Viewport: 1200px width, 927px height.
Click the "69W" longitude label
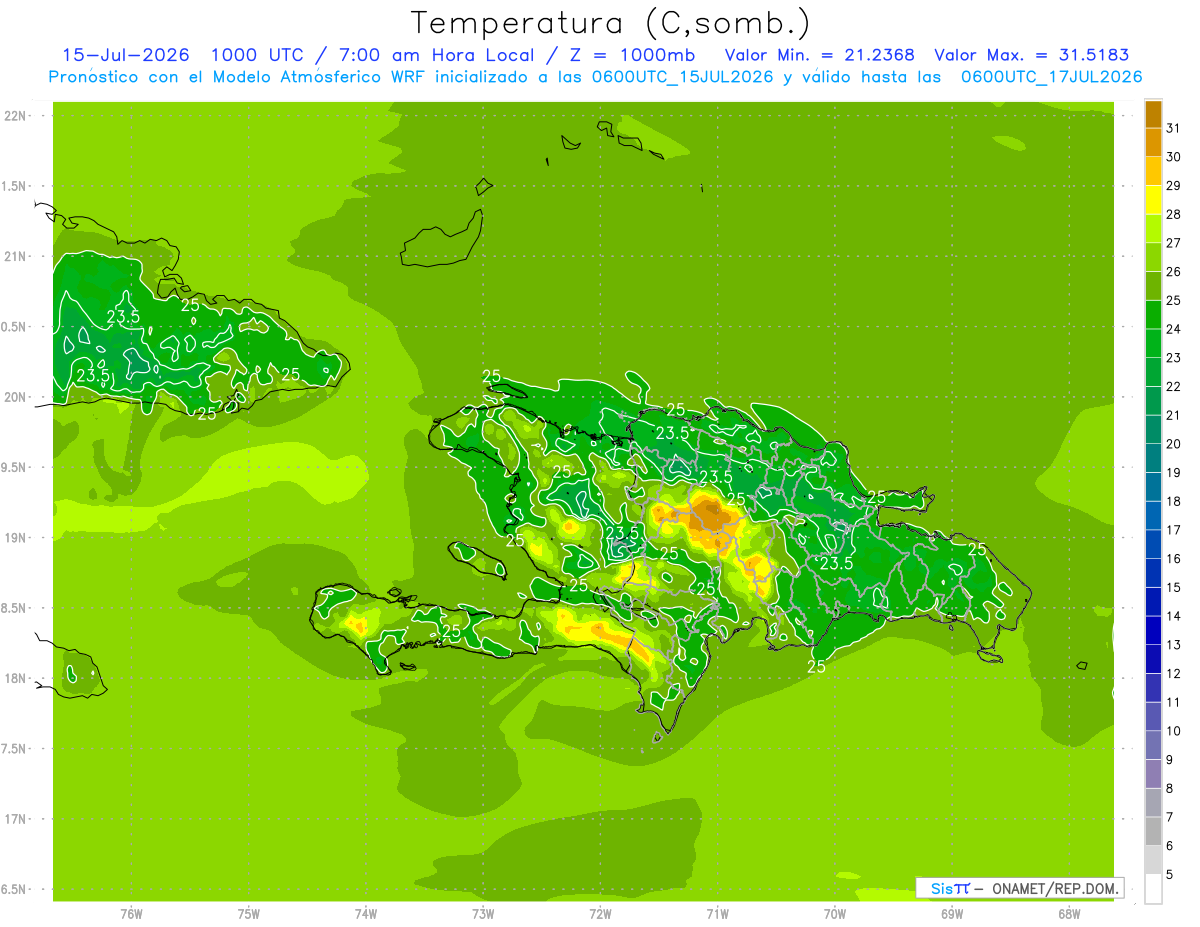pyautogui.click(x=952, y=914)
